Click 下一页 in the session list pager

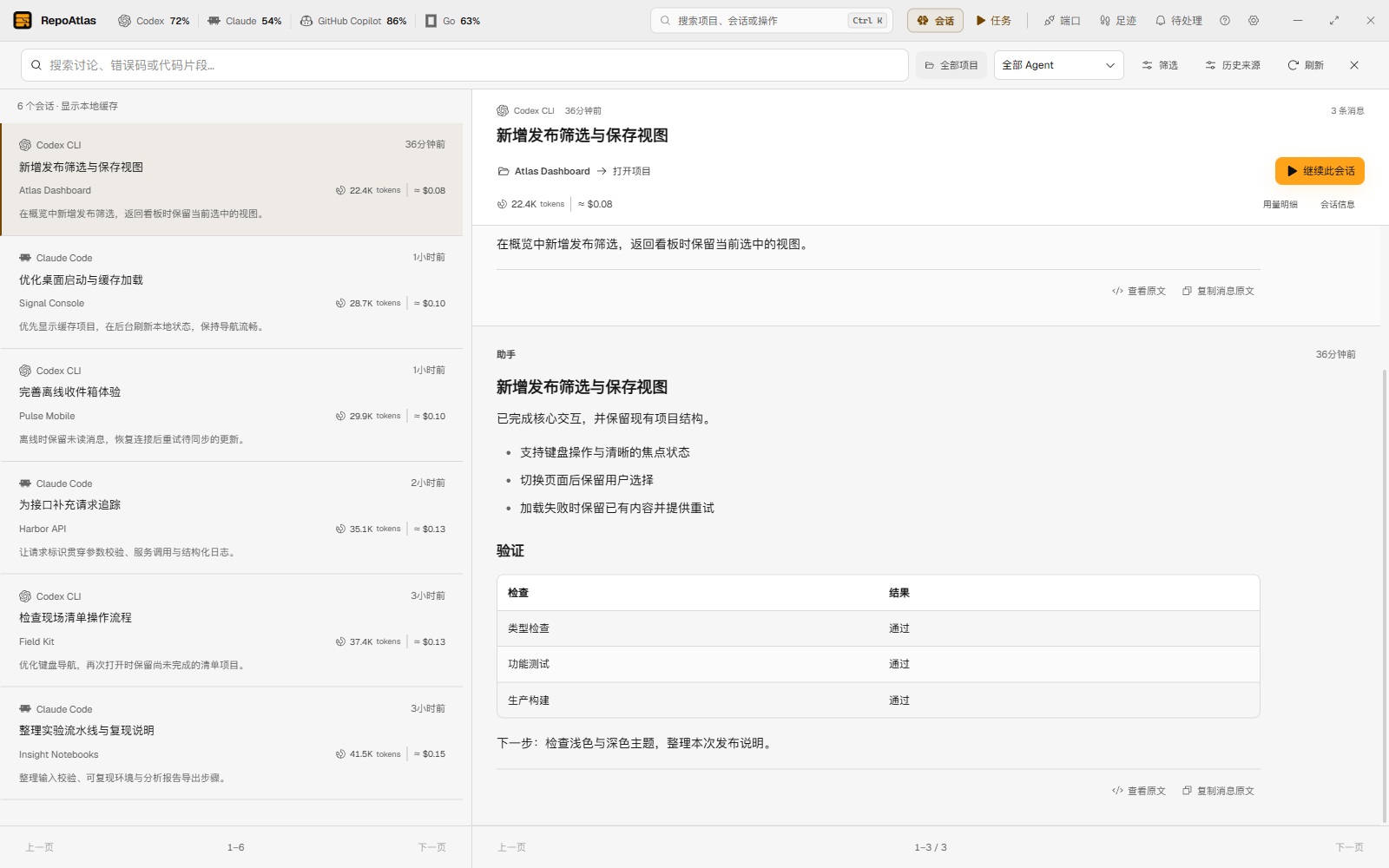click(x=431, y=847)
